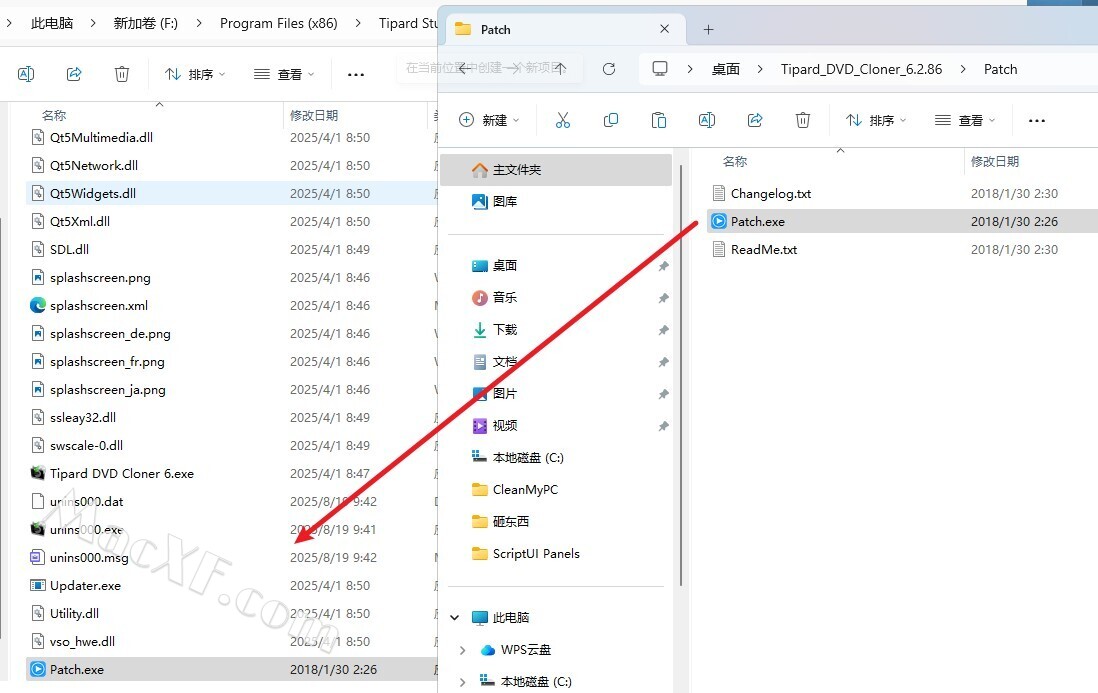
Task: Click Refresh button in Patch window
Action: point(609,69)
